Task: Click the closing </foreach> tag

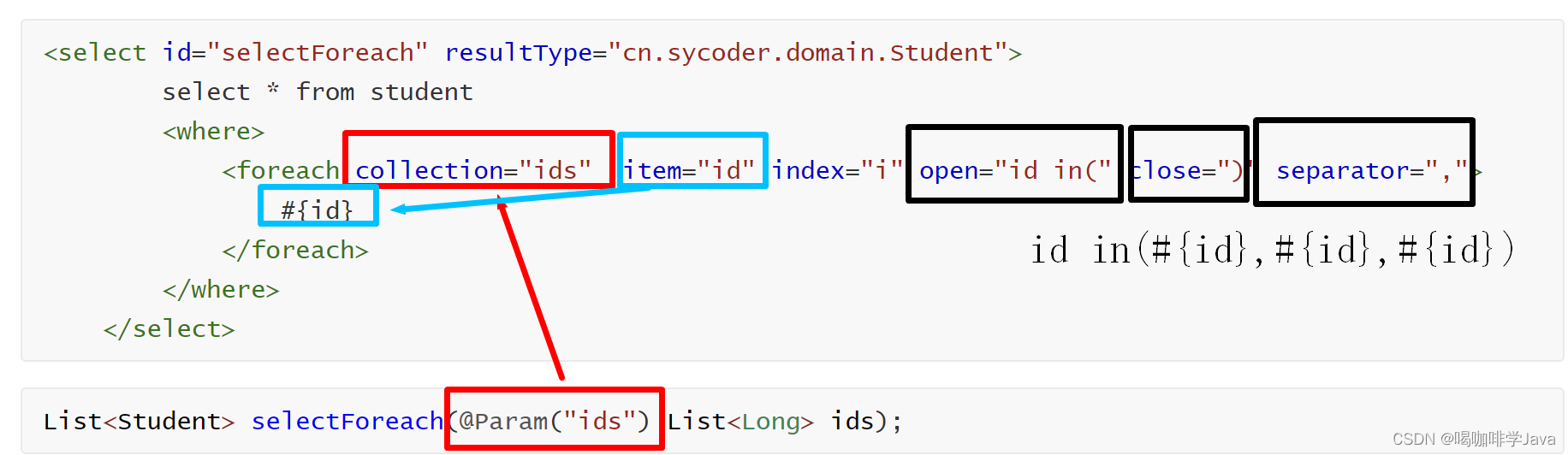Action: 295,251
